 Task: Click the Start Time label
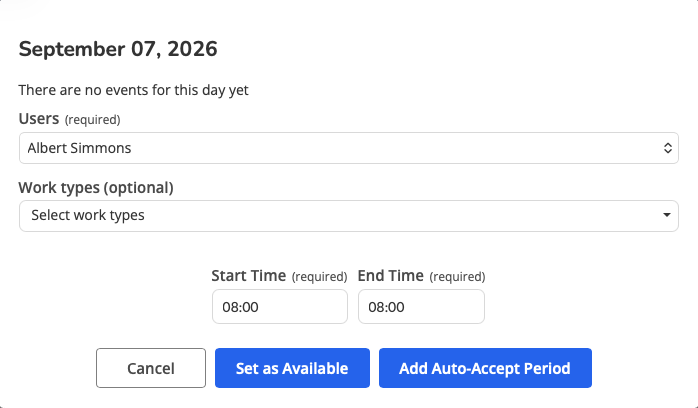click(248, 276)
